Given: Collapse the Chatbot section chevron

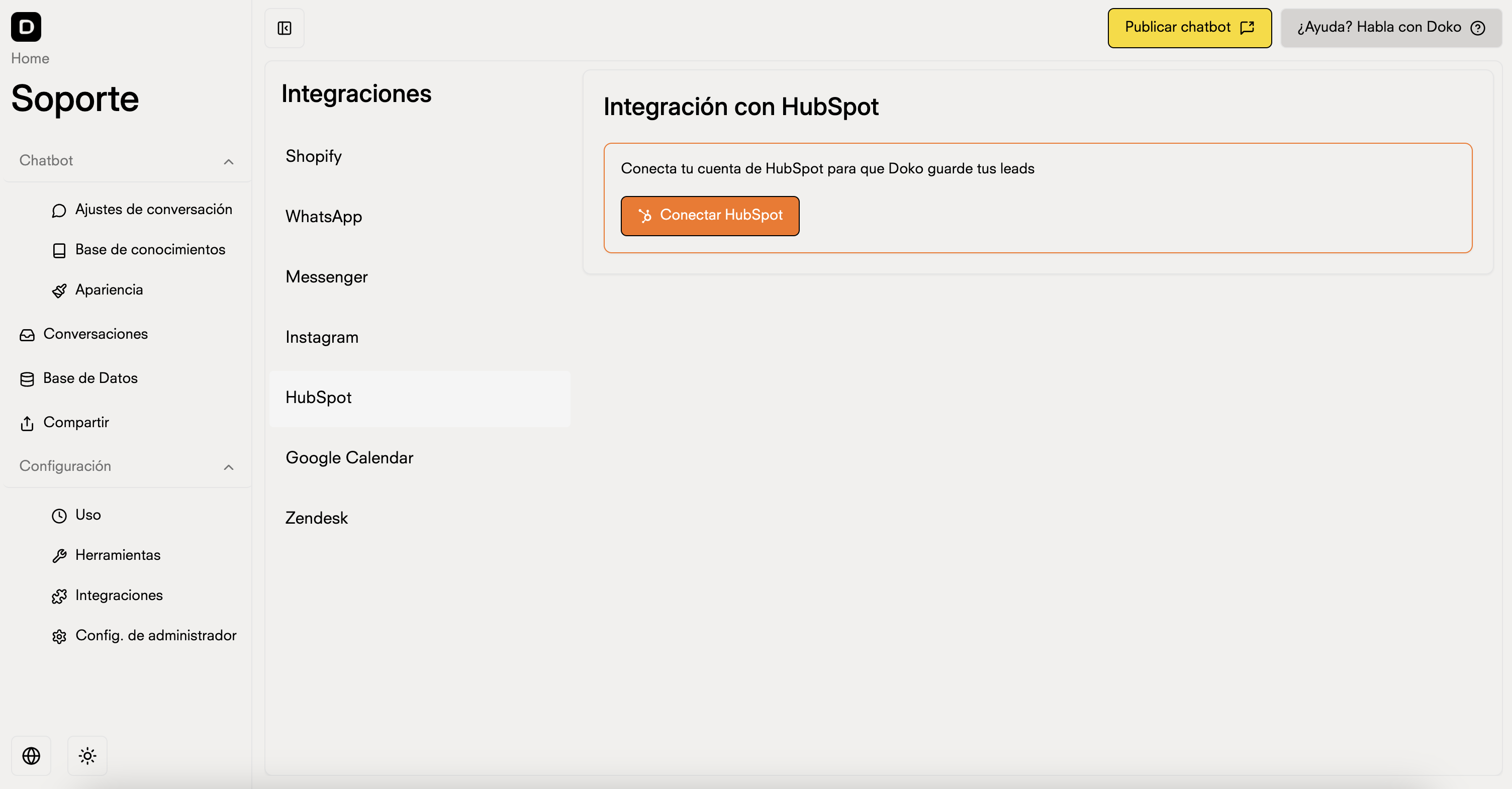Looking at the screenshot, I should [228, 162].
